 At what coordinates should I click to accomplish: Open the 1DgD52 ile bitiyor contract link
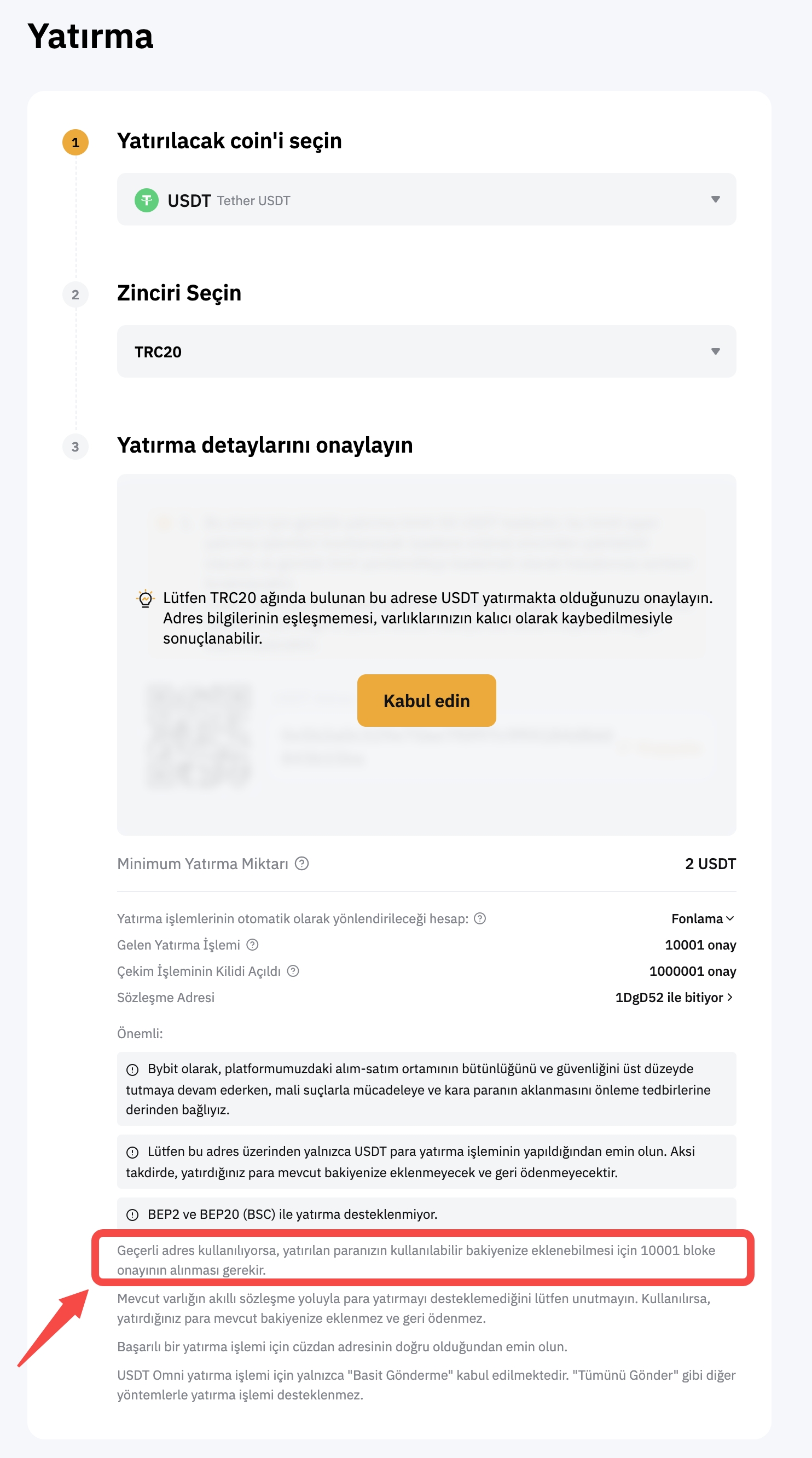coord(674,997)
